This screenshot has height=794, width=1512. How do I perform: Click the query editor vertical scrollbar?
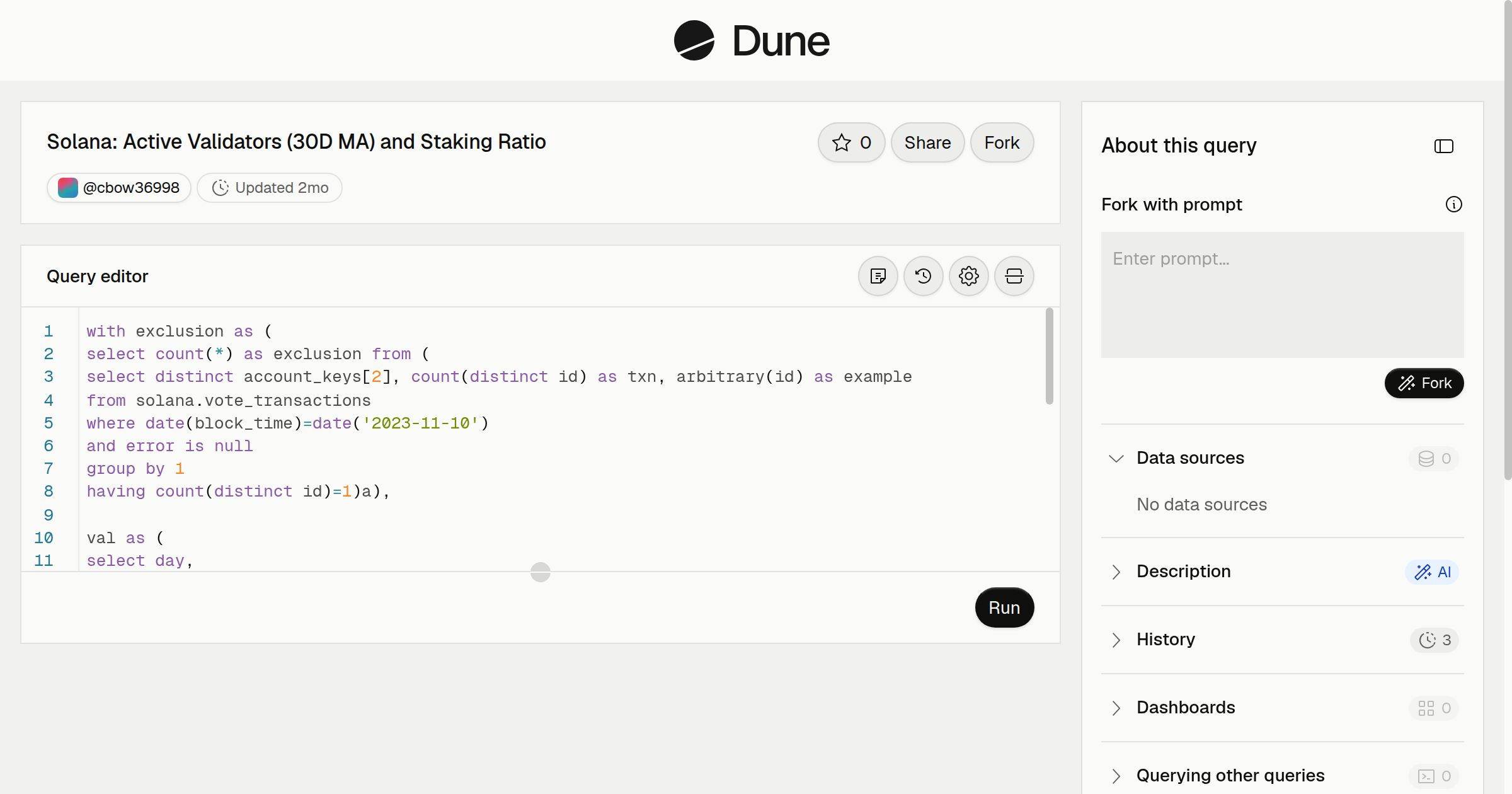(x=1049, y=356)
